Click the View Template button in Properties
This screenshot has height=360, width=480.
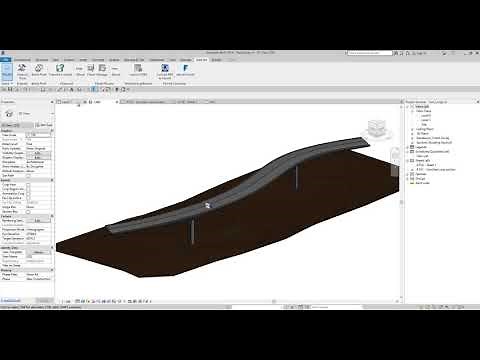[x=39, y=252]
